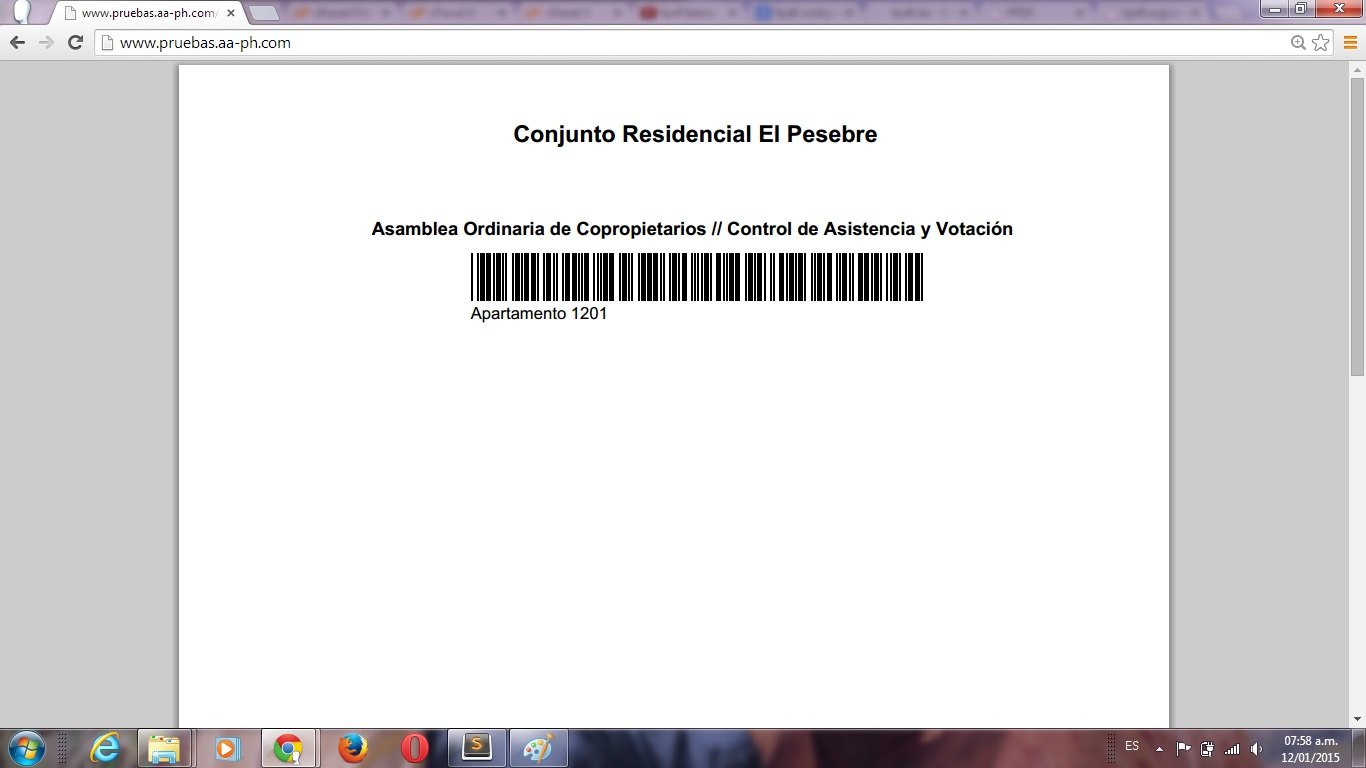Open Firefox from the taskbar
The height and width of the screenshot is (768, 1366).
[351, 748]
